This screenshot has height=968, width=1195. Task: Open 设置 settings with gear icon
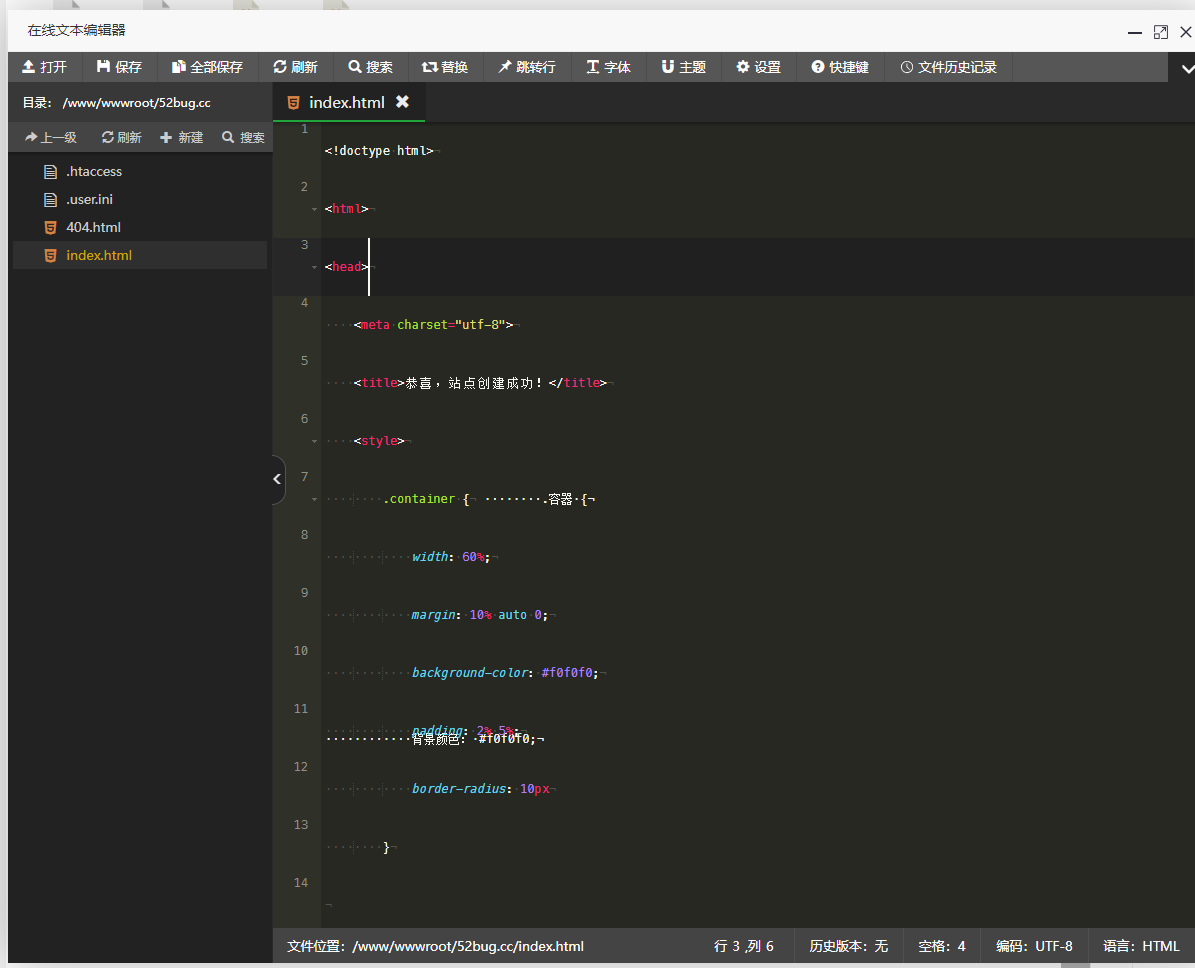click(x=758, y=67)
